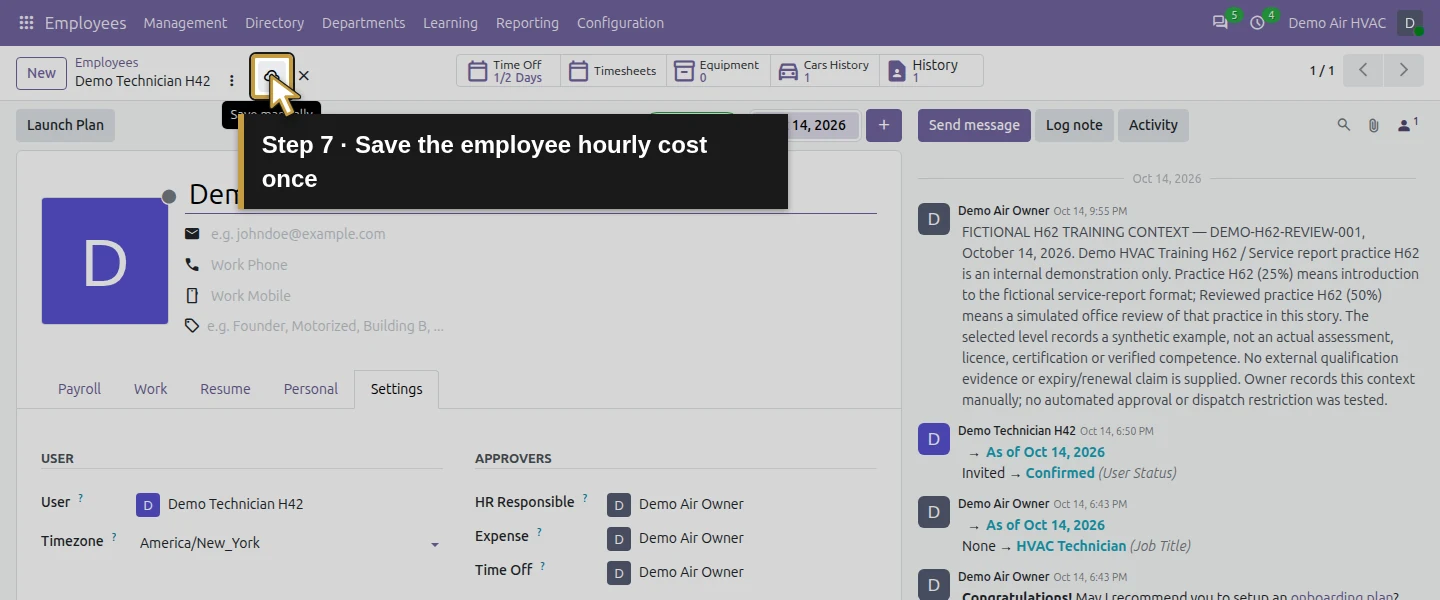Click the plus button beside the date
The width and height of the screenshot is (1440, 600).
click(x=884, y=125)
